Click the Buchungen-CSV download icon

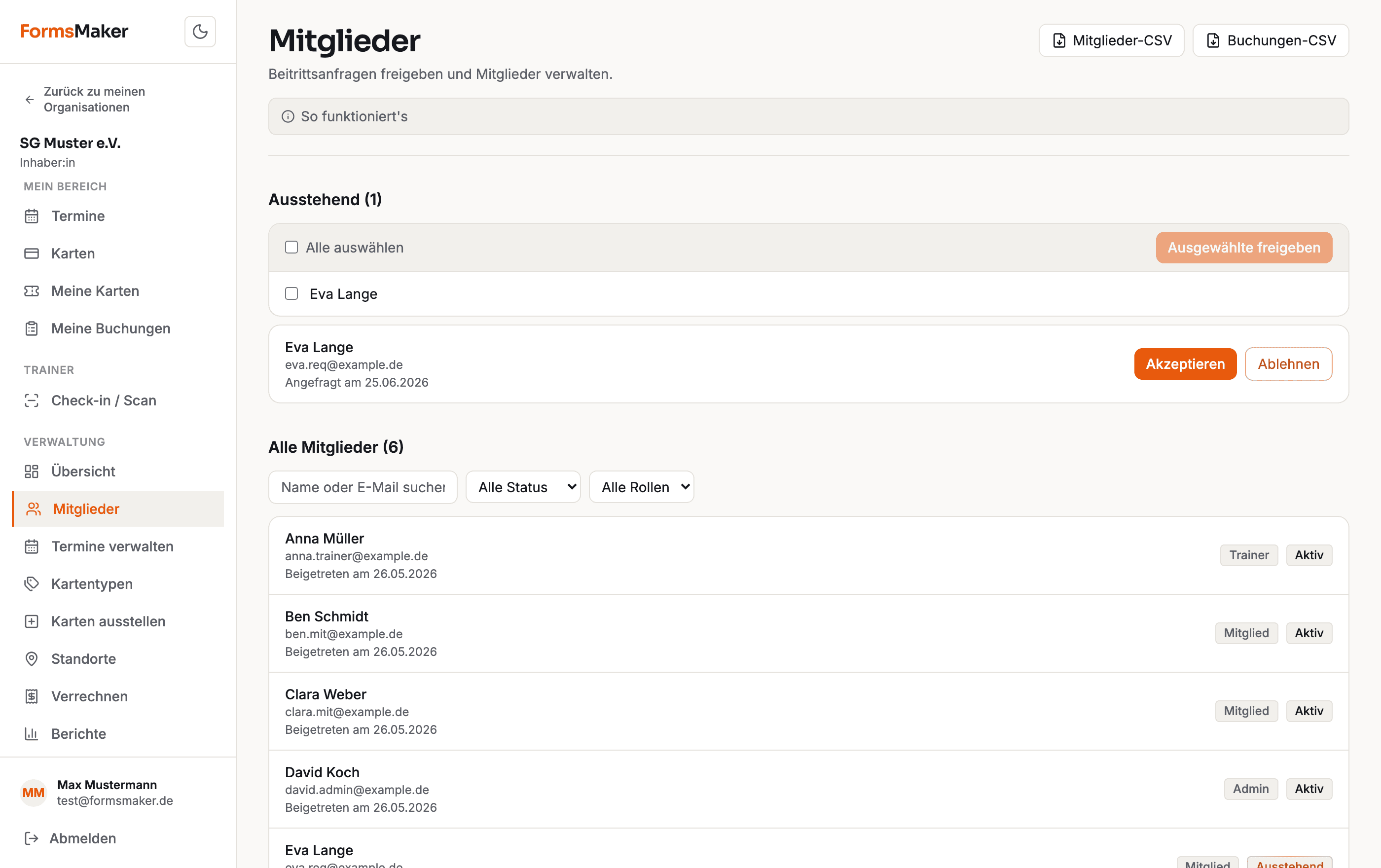pos(1213,41)
